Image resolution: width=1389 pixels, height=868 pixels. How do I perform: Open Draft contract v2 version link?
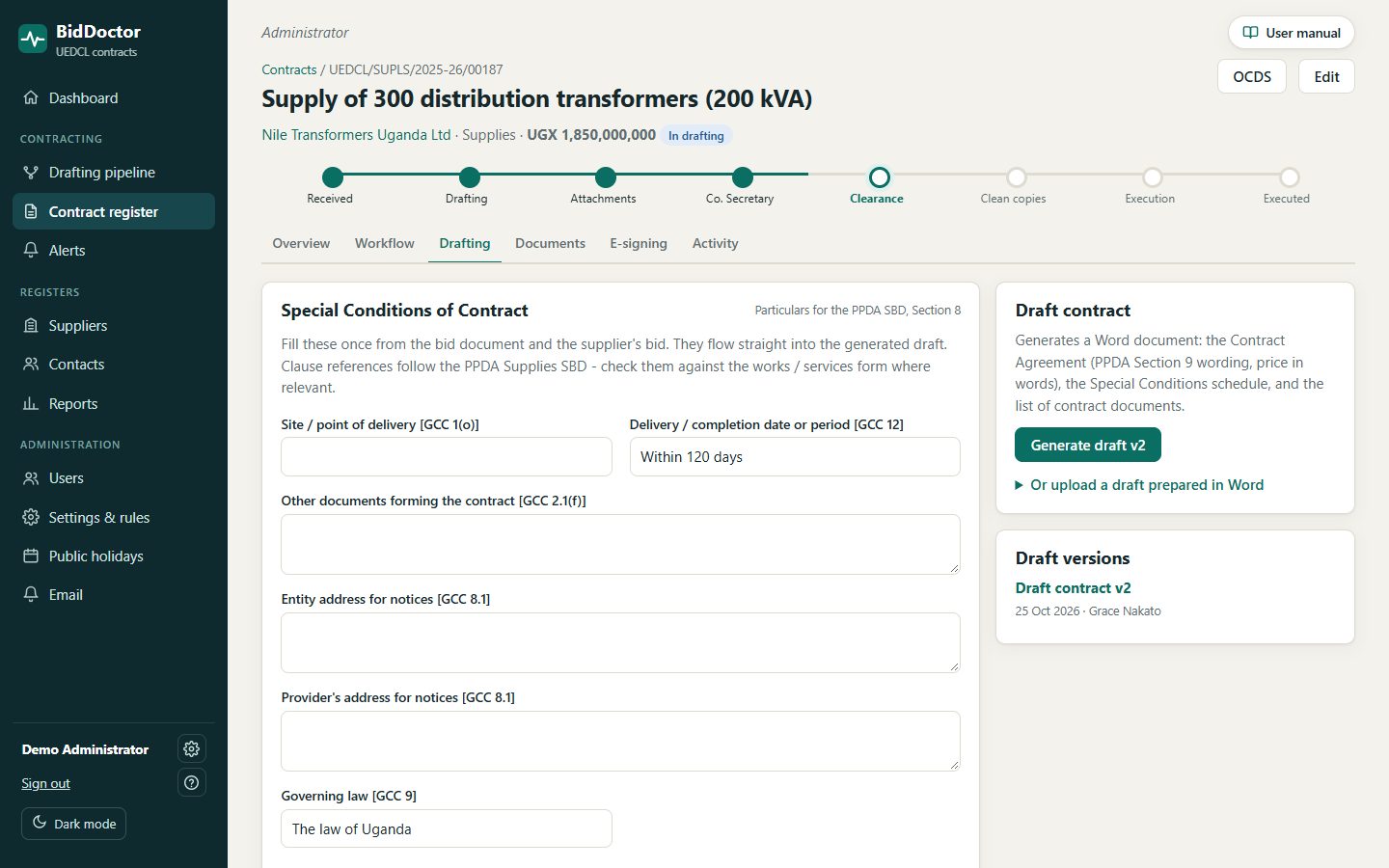[1073, 588]
